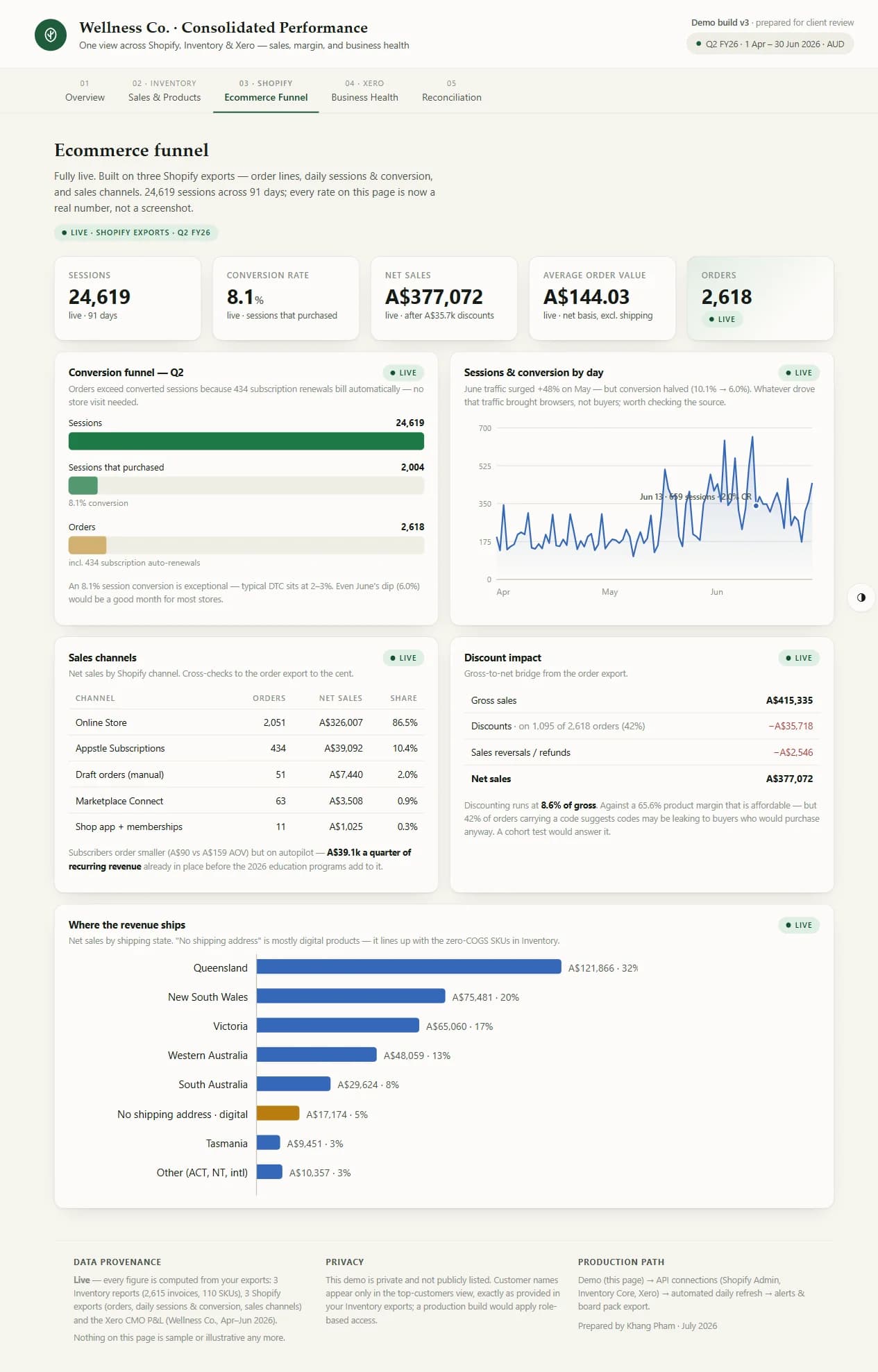Click the South Australia revenue bar
Viewport: 878px width, 1372px height.
294,1084
